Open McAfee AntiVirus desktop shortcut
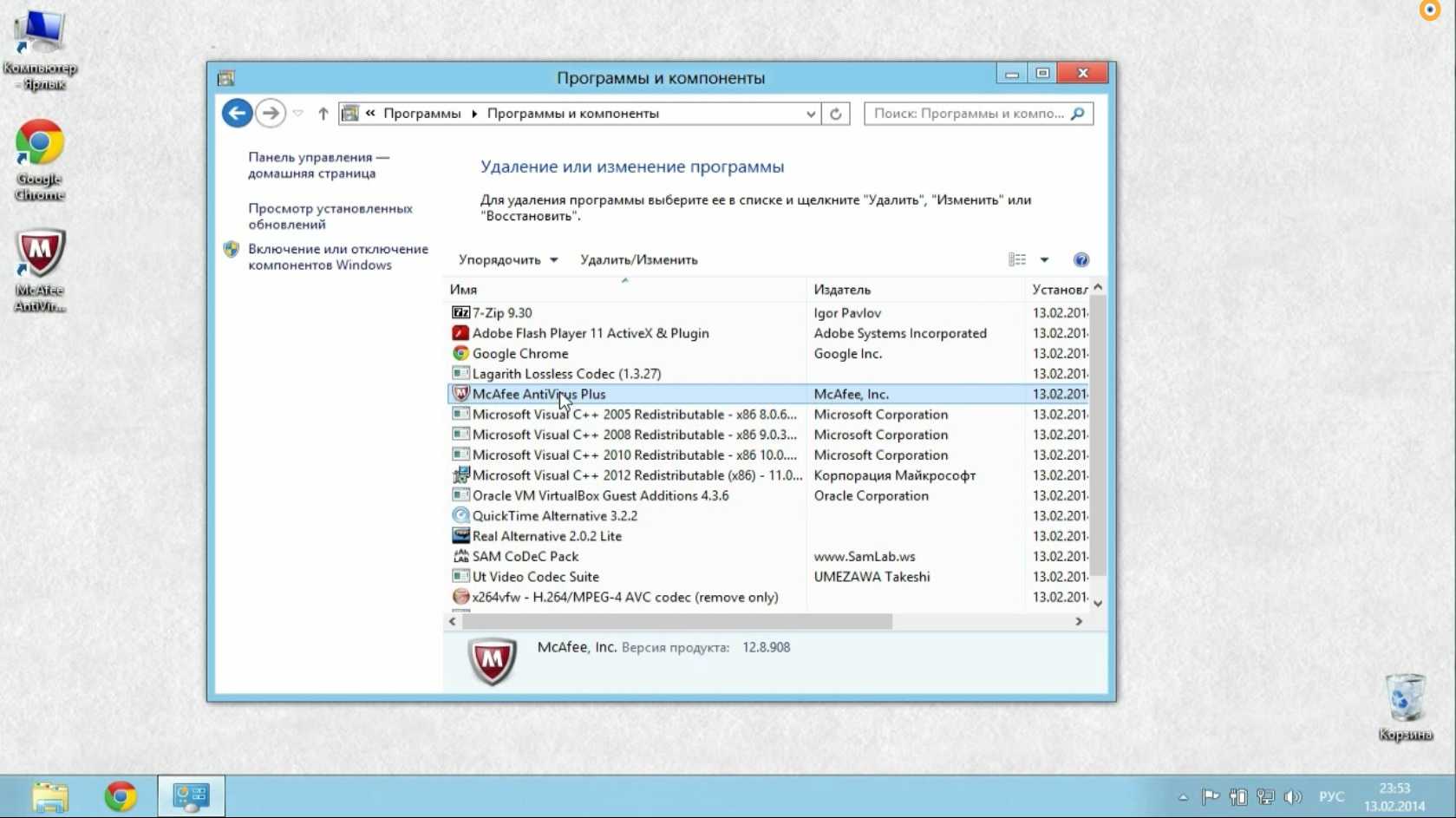This screenshot has height=818, width=1456. [40, 269]
